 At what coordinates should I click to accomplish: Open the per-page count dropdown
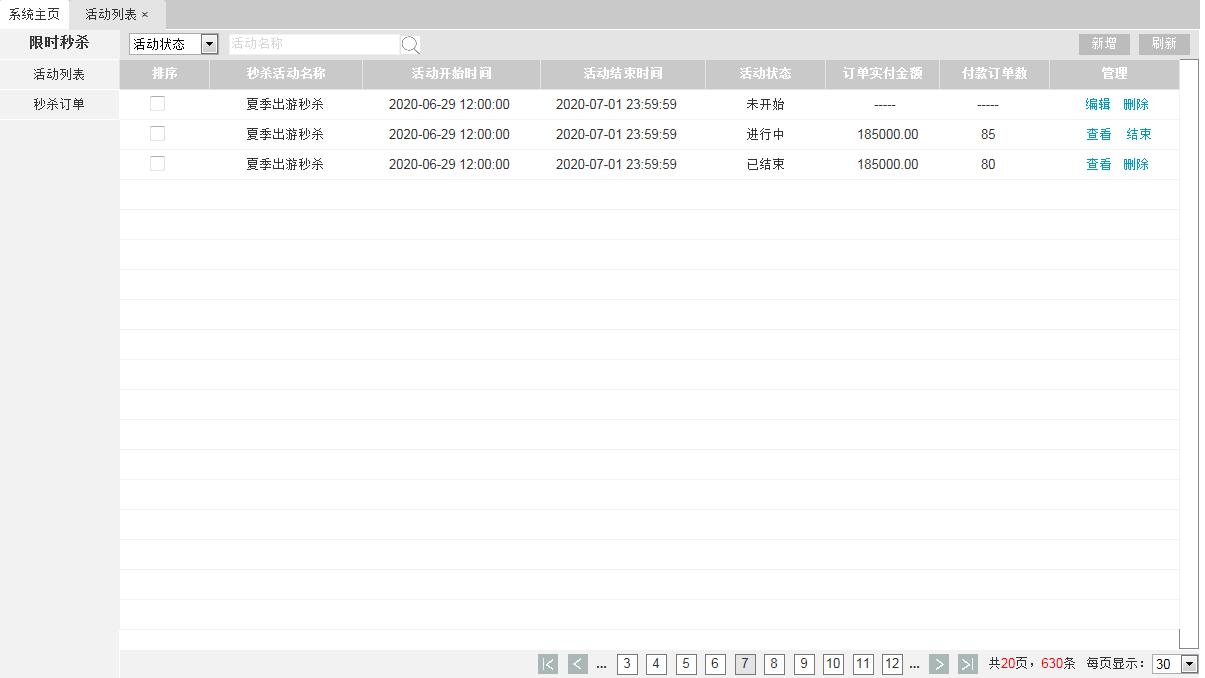(1175, 664)
